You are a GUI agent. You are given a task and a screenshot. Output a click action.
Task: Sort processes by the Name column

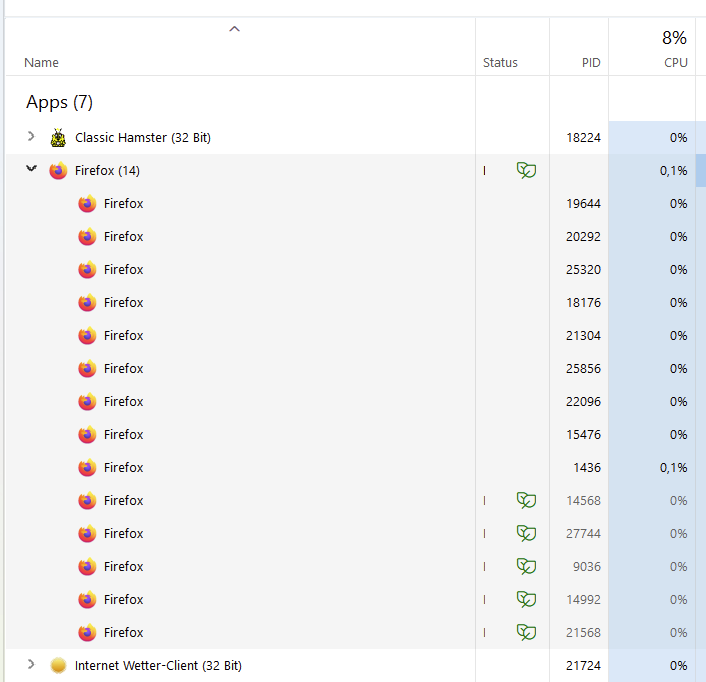coord(41,62)
